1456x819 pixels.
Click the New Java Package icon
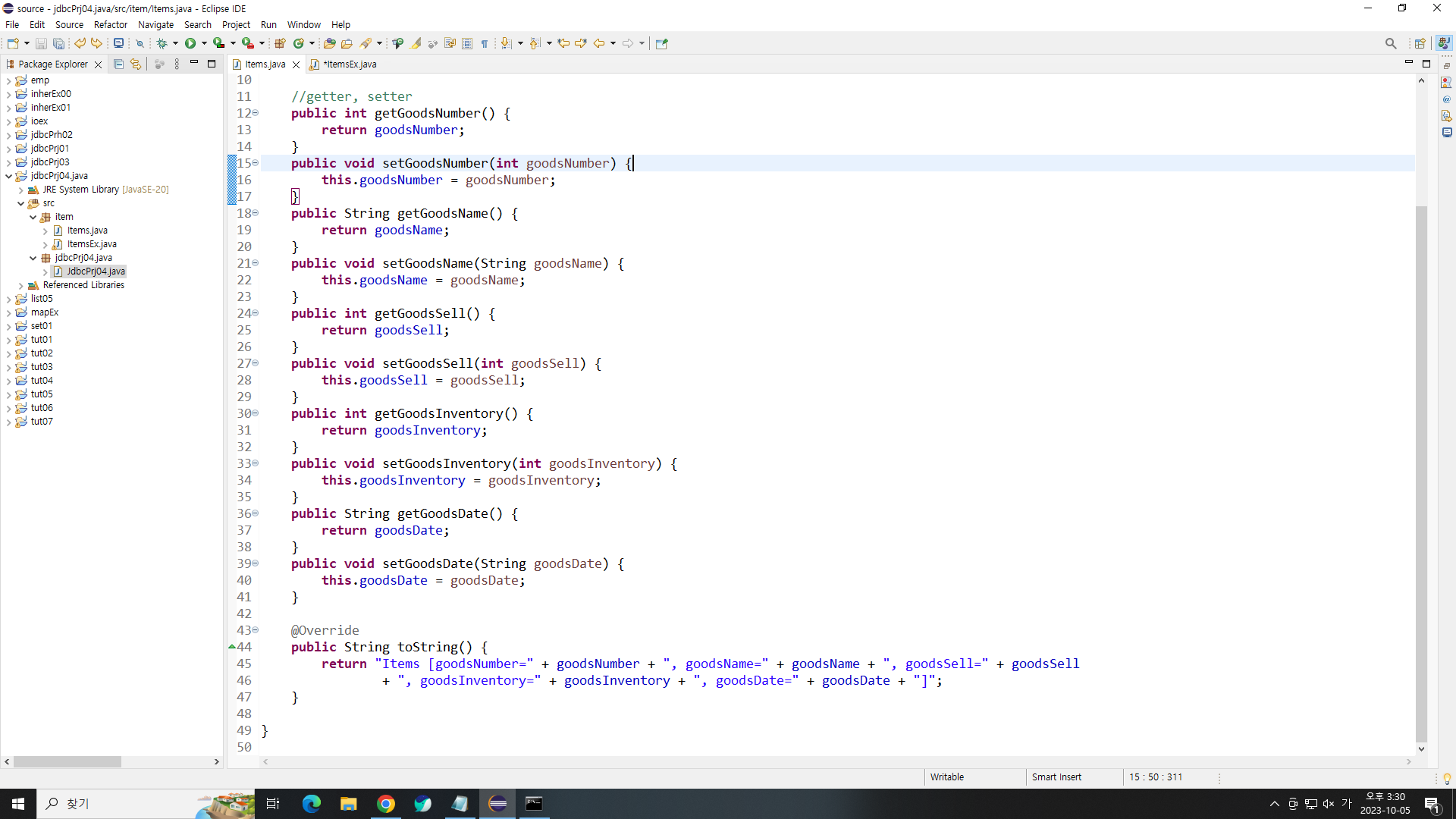point(280,43)
